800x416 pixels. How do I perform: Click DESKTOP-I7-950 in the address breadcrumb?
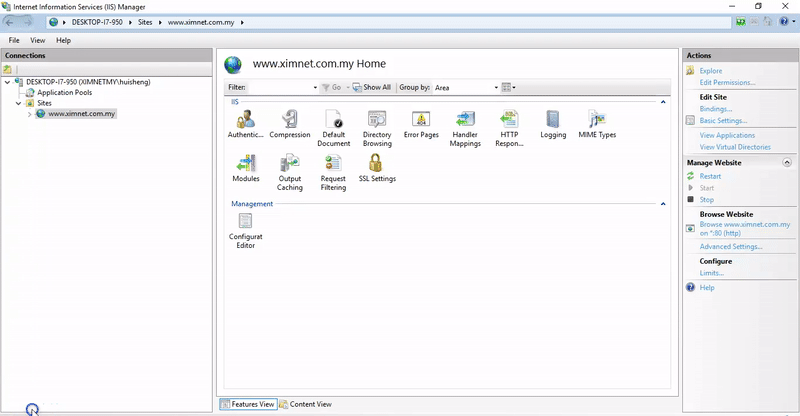[97, 22]
